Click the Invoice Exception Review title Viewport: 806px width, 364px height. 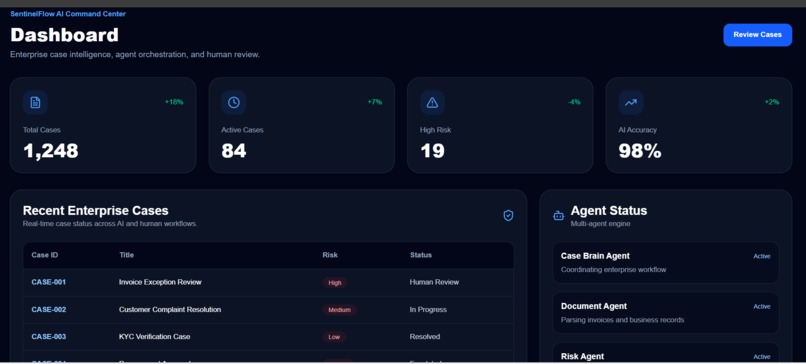[x=160, y=282]
